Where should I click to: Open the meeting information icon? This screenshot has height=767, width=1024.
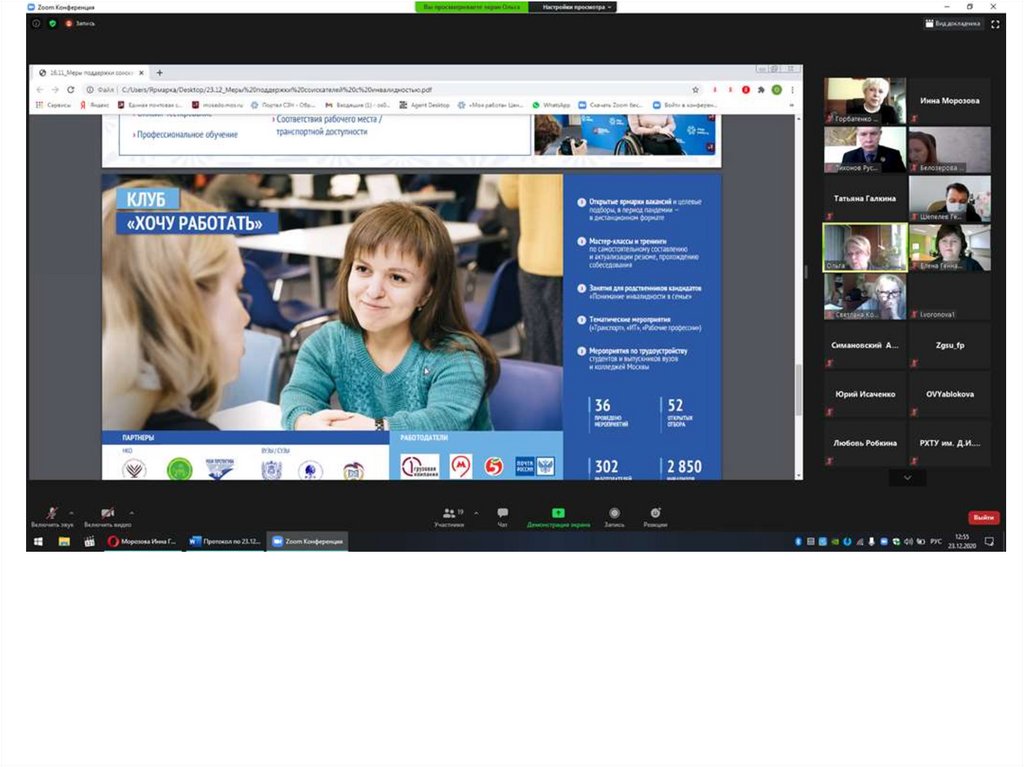click(37, 24)
